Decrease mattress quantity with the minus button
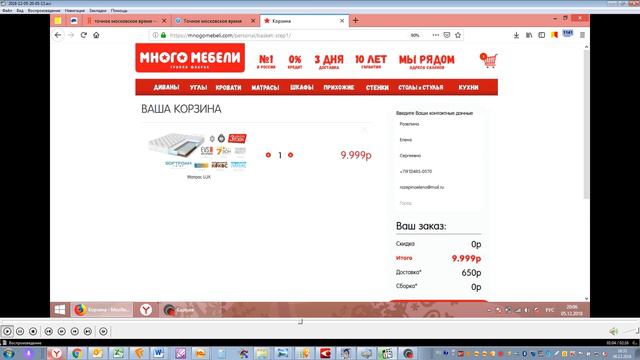This screenshot has width=640, height=360. [268, 155]
